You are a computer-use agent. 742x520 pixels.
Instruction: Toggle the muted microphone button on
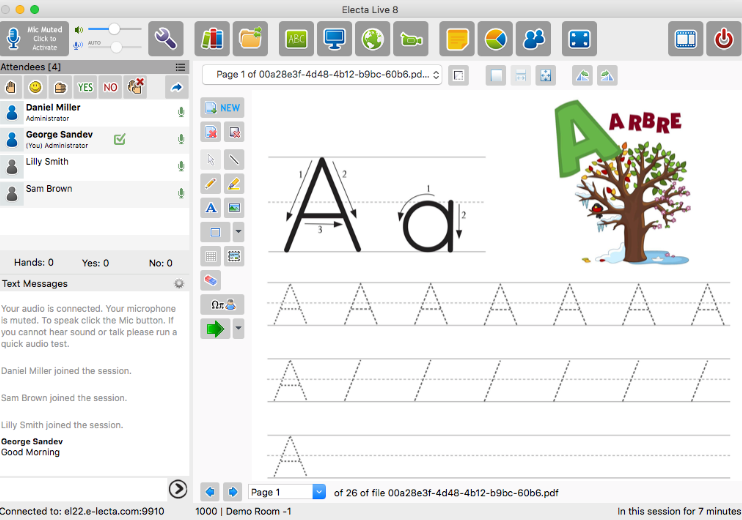click(36, 38)
